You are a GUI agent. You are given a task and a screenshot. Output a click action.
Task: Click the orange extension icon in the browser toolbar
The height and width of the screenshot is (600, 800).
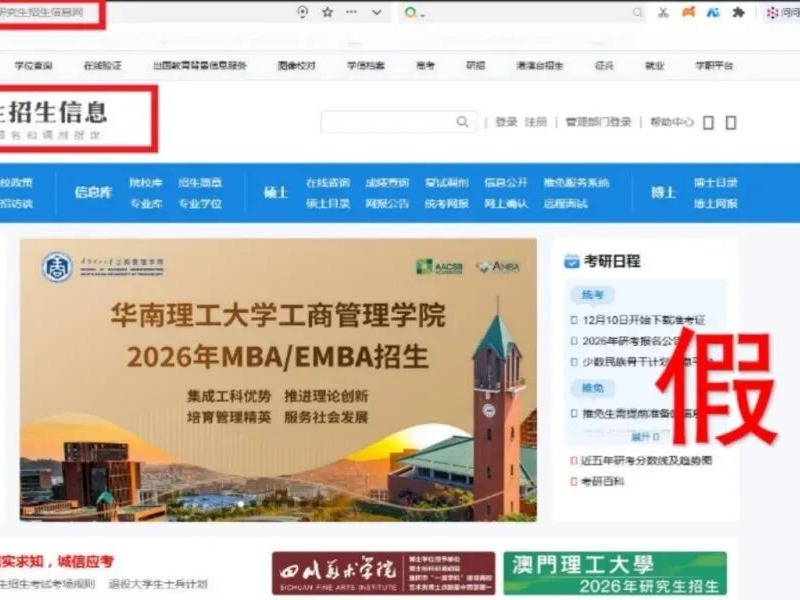click(x=688, y=12)
